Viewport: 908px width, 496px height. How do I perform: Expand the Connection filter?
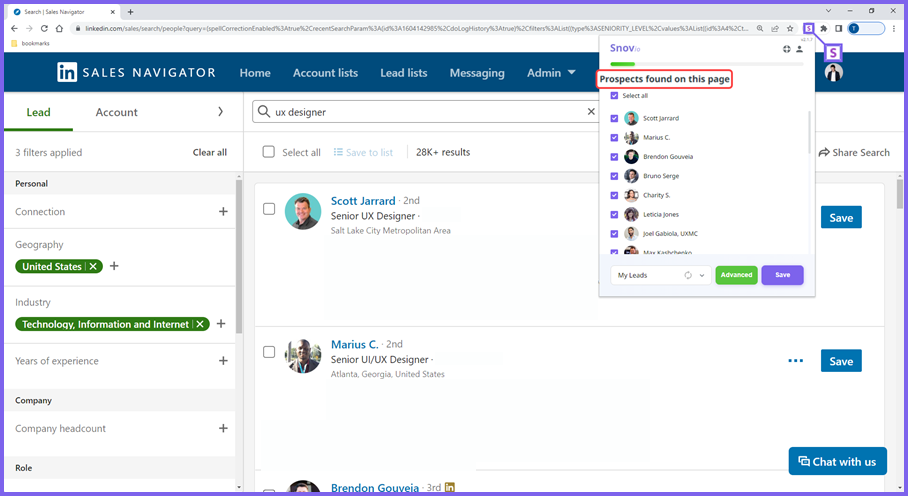223,211
